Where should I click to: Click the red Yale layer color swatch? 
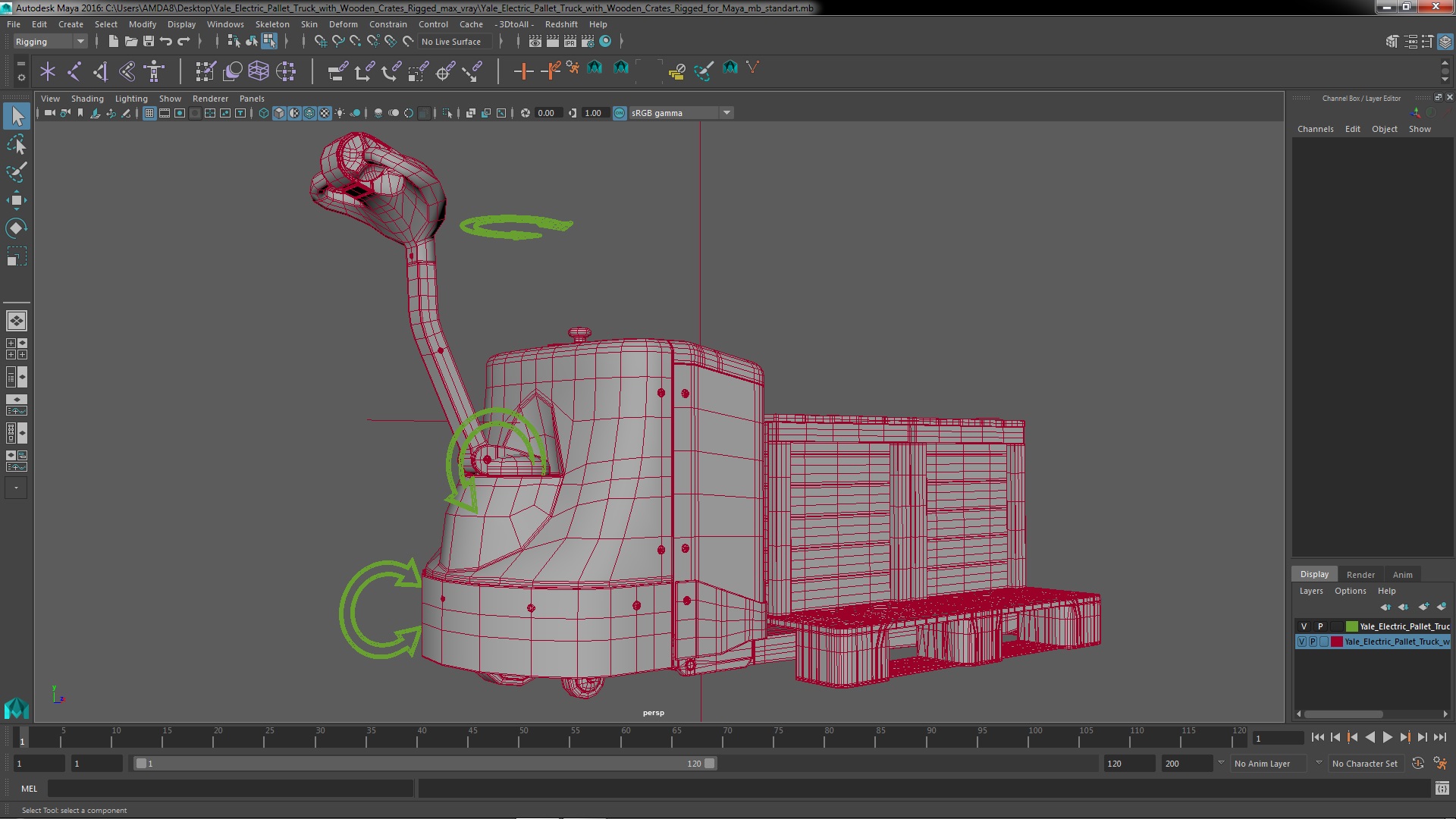coord(1336,642)
